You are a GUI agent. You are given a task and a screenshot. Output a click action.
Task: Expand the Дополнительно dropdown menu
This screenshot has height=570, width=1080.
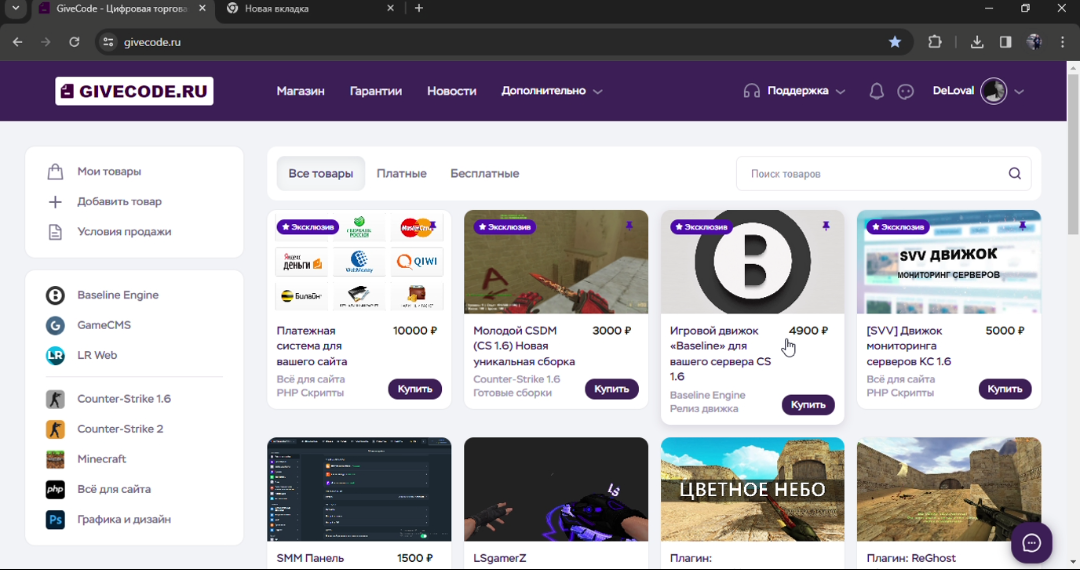click(551, 91)
